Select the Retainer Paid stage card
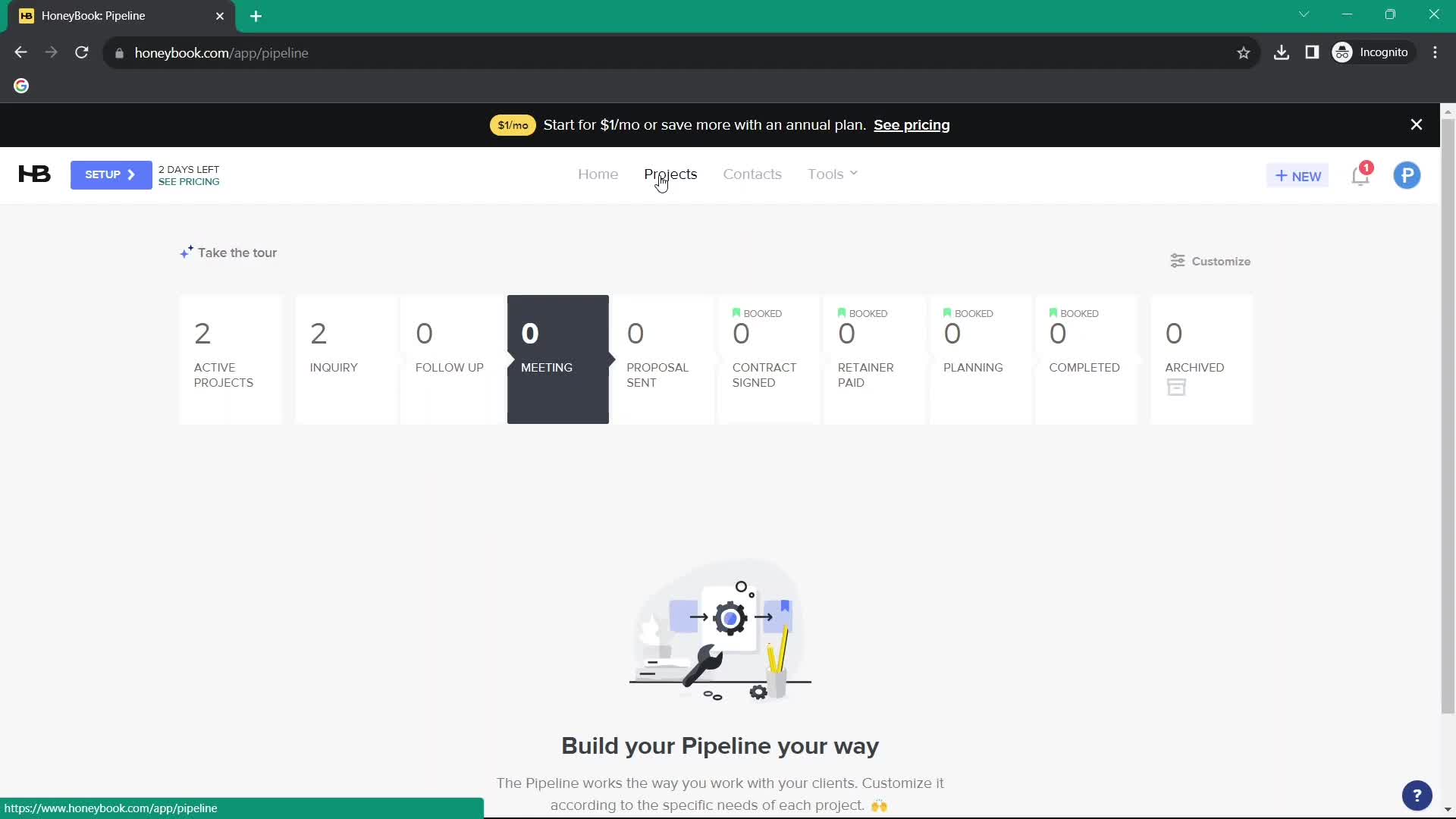The width and height of the screenshot is (1456, 819). point(874,359)
